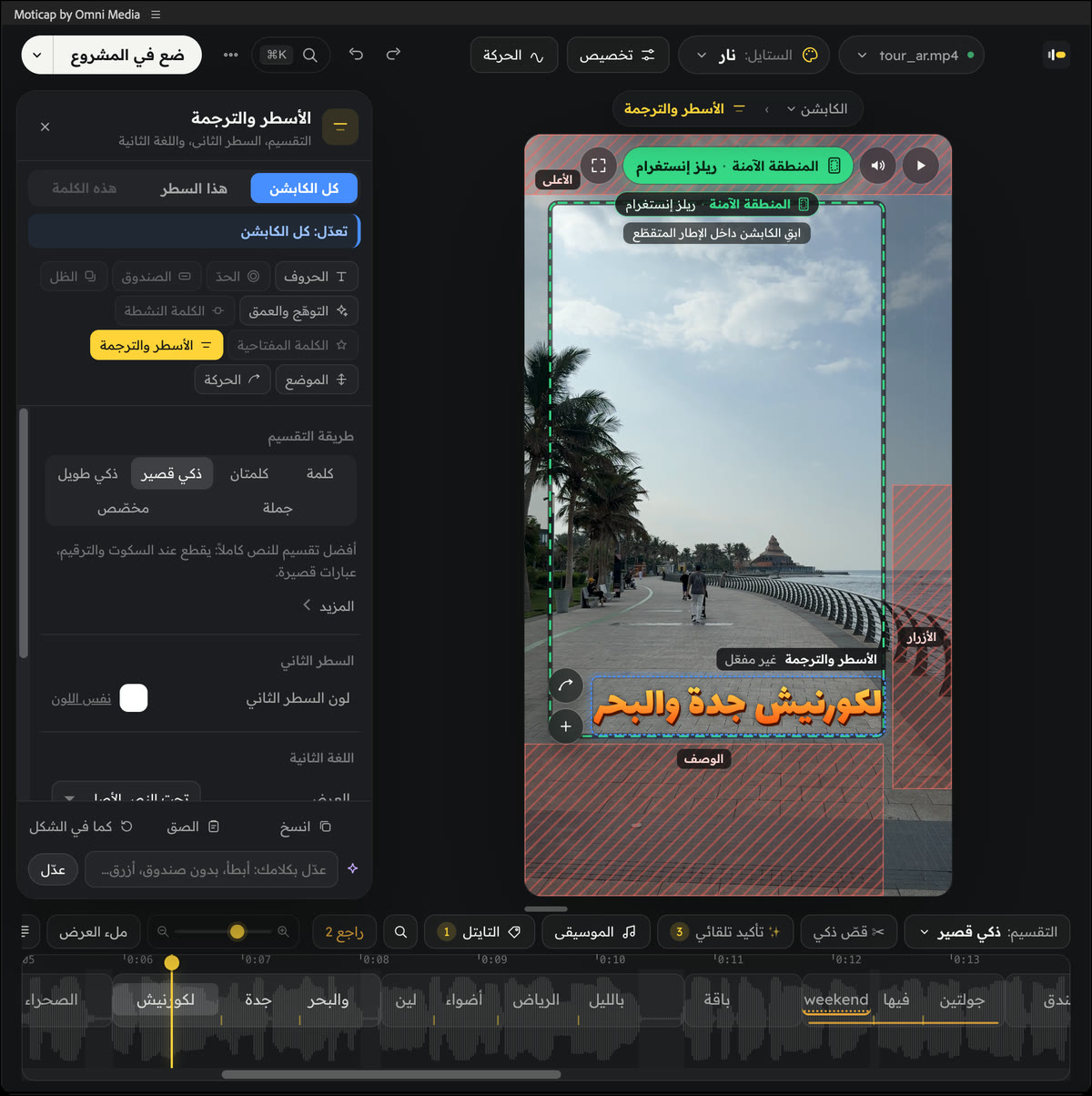This screenshot has width=1092, height=1096.
Task: Choose كلمة splitting mode
Action: click(319, 473)
